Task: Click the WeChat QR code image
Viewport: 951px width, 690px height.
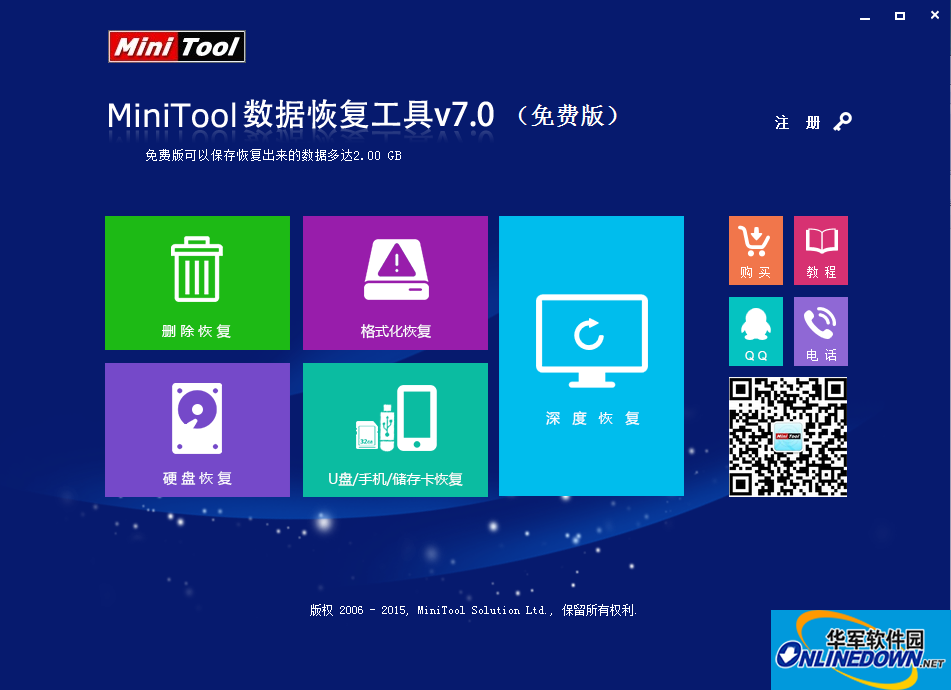Action: point(787,437)
